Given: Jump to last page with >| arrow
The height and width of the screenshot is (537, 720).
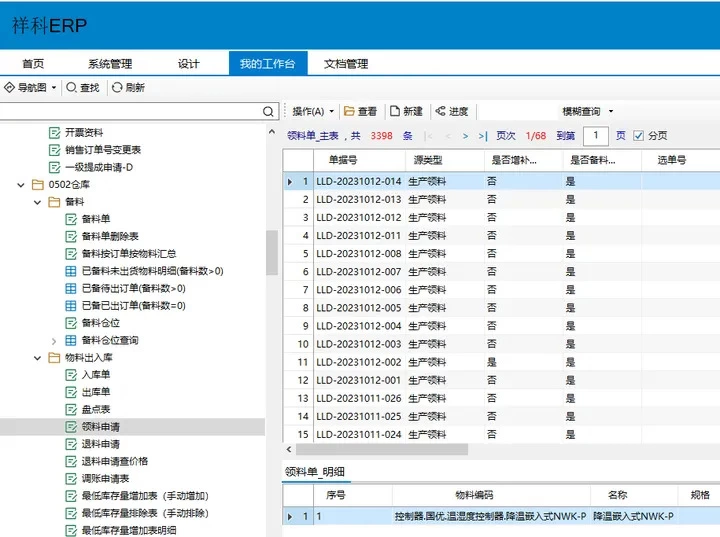Looking at the screenshot, I should [x=483, y=136].
